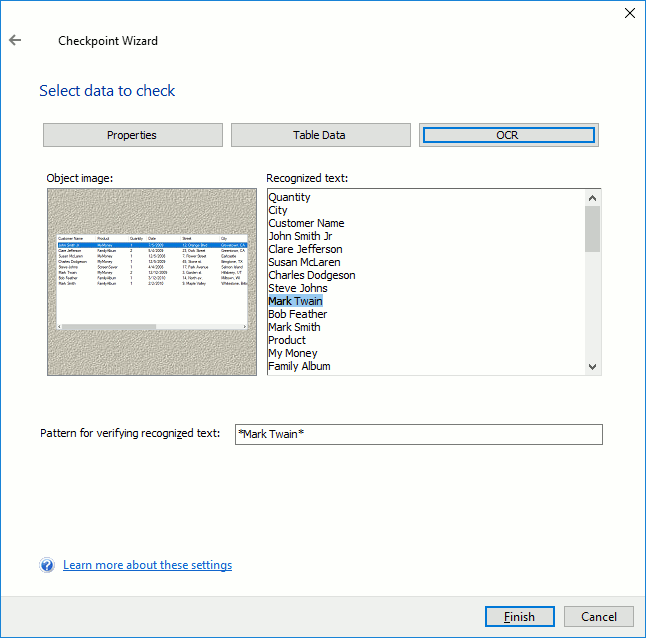Select 'Charles Dodgeson' in recognized text
The width and height of the screenshot is (646, 638).
tap(311, 275)
